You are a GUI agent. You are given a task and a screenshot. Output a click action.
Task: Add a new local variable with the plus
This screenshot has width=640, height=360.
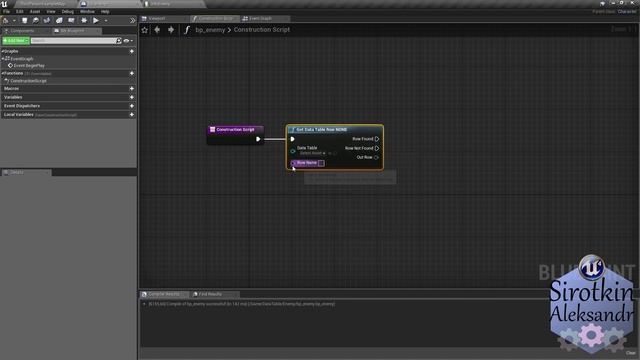pyautogui.click(x=132, y=115)
